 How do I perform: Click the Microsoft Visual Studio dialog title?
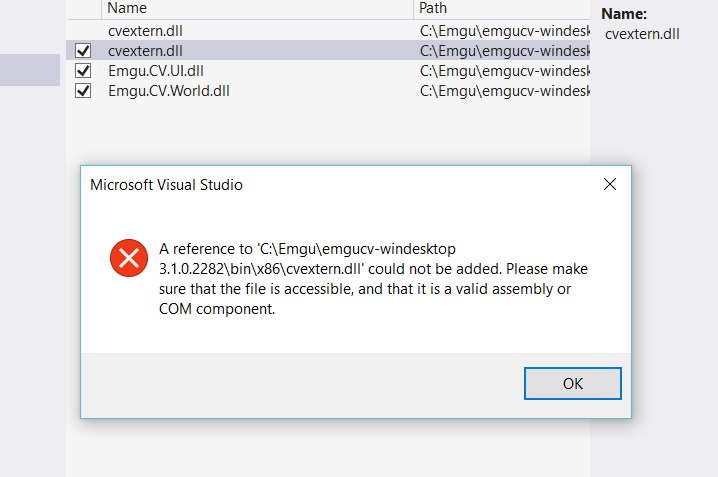coord(166,185)
